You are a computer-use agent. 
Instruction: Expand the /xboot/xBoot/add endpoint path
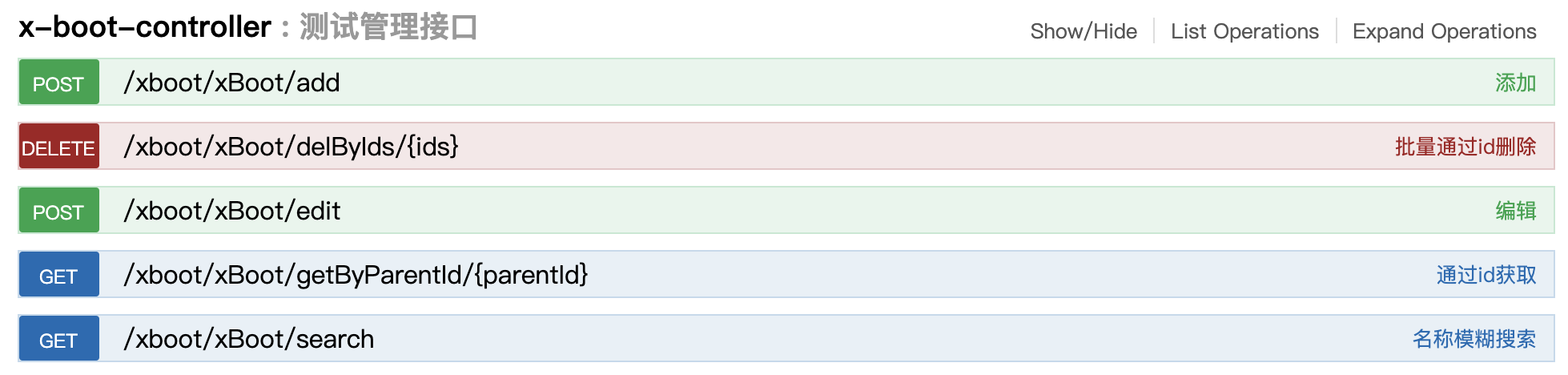pos(231,83)
